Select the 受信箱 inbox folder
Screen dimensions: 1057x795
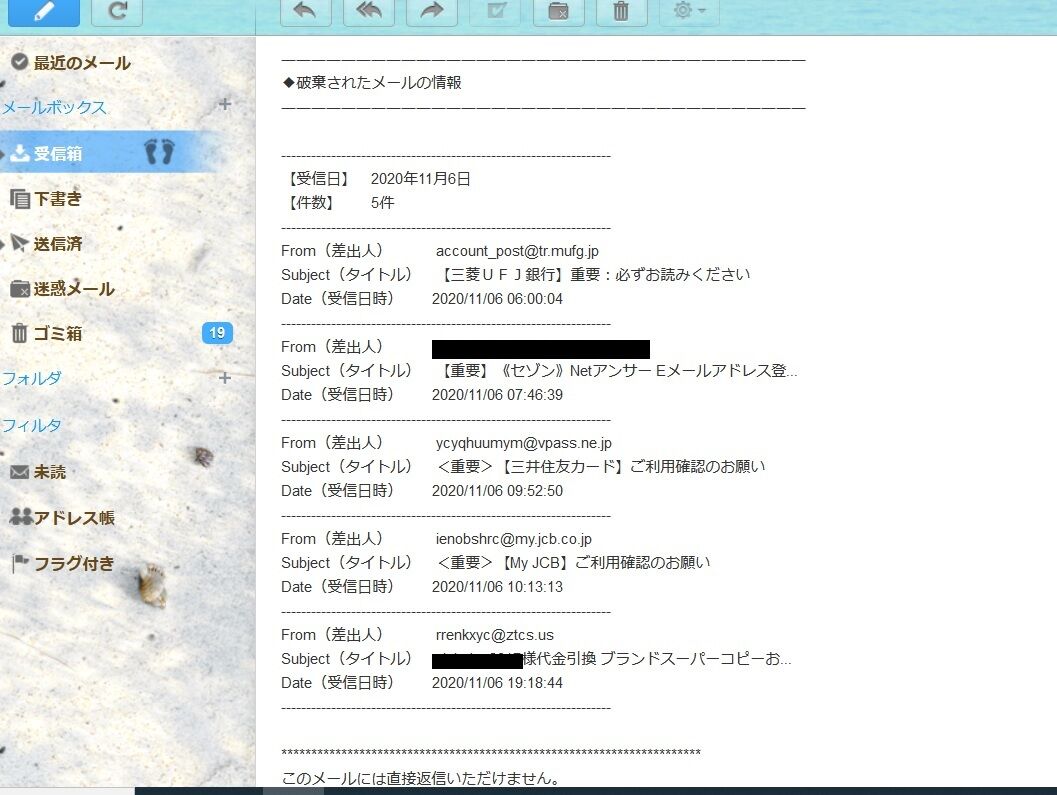[x=58, y=153]
